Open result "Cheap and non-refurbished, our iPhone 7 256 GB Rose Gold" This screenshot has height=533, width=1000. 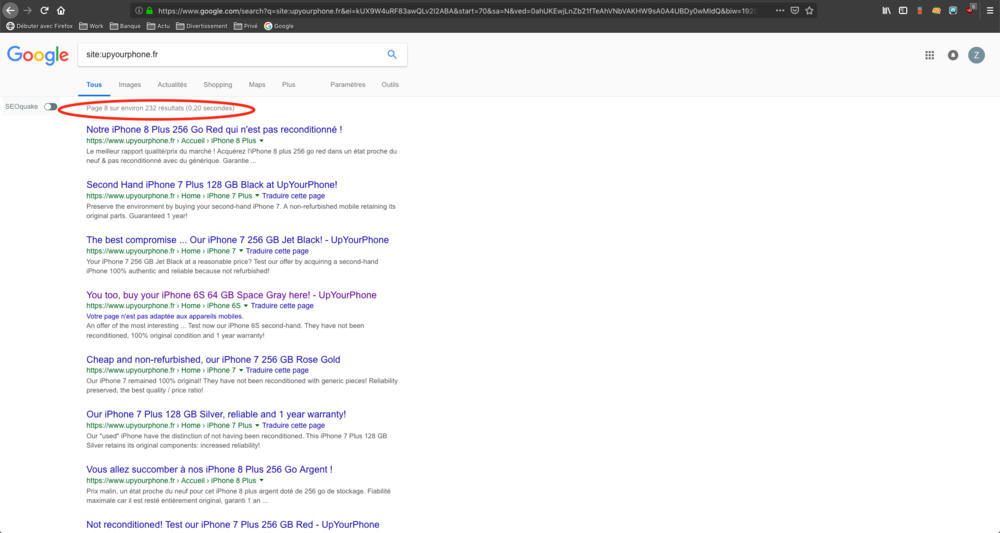click(x=213, y=360)
